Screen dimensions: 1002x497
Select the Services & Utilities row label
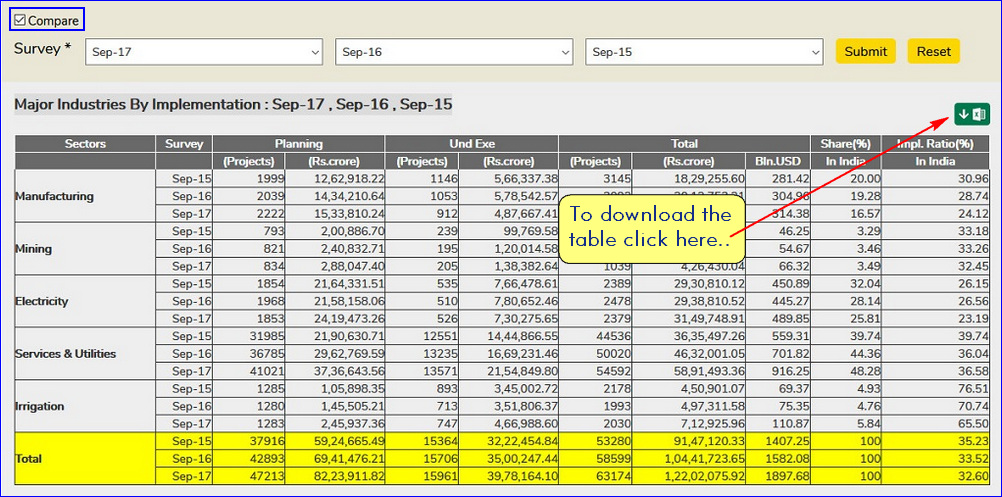65,354
